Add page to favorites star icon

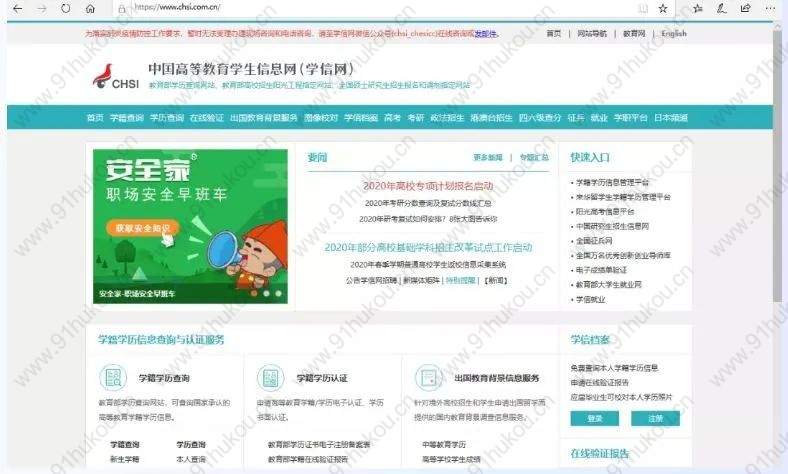click(663, 9)
